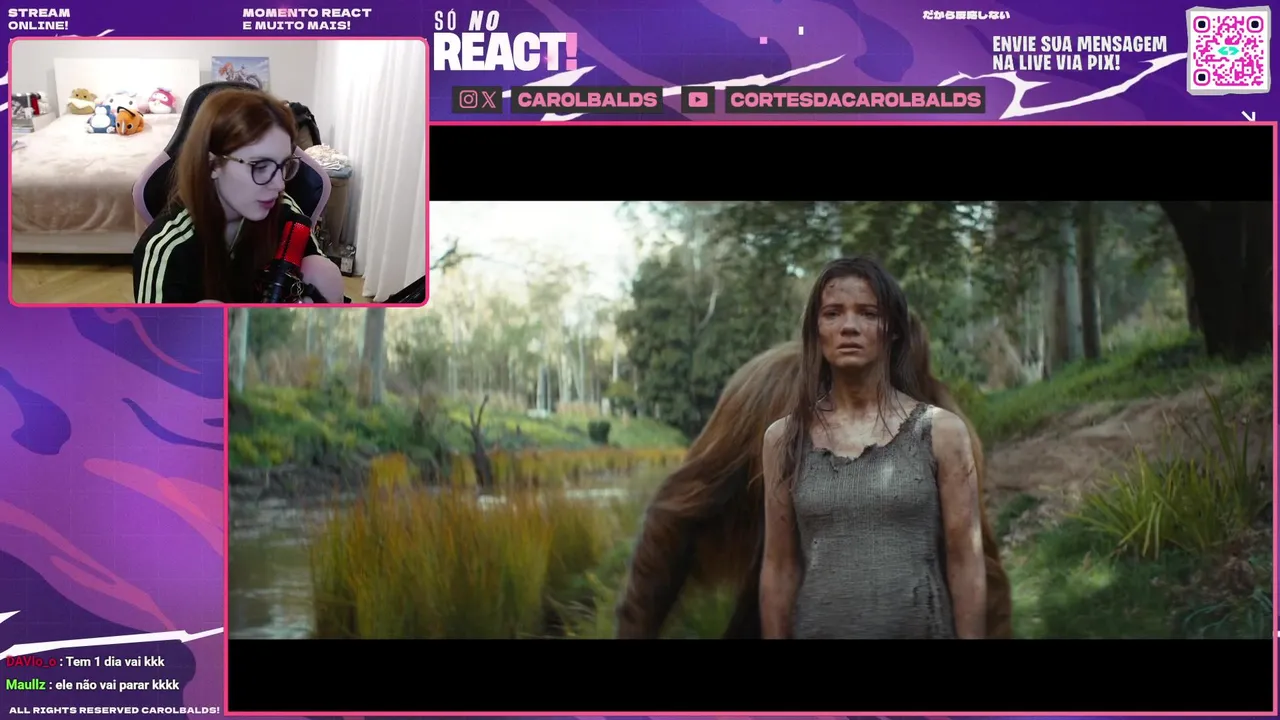Image resolution: width=1280 pixels, height=720 pixels.
Task: Click the streamer webcam feed
Action: click(219, 171)
